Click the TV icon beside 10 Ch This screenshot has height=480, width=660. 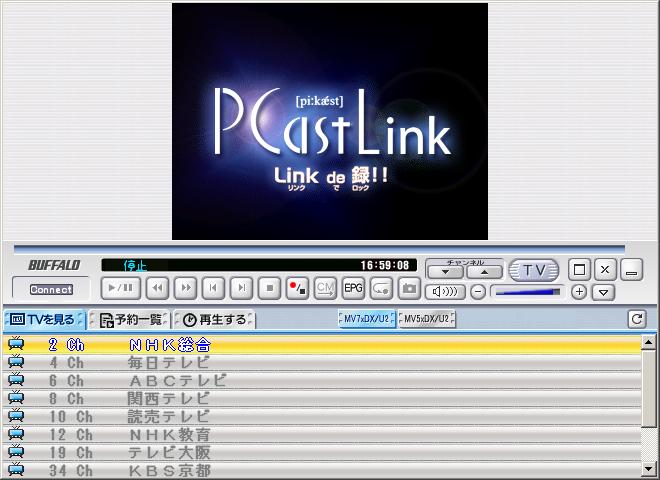[x=16, y=416]
